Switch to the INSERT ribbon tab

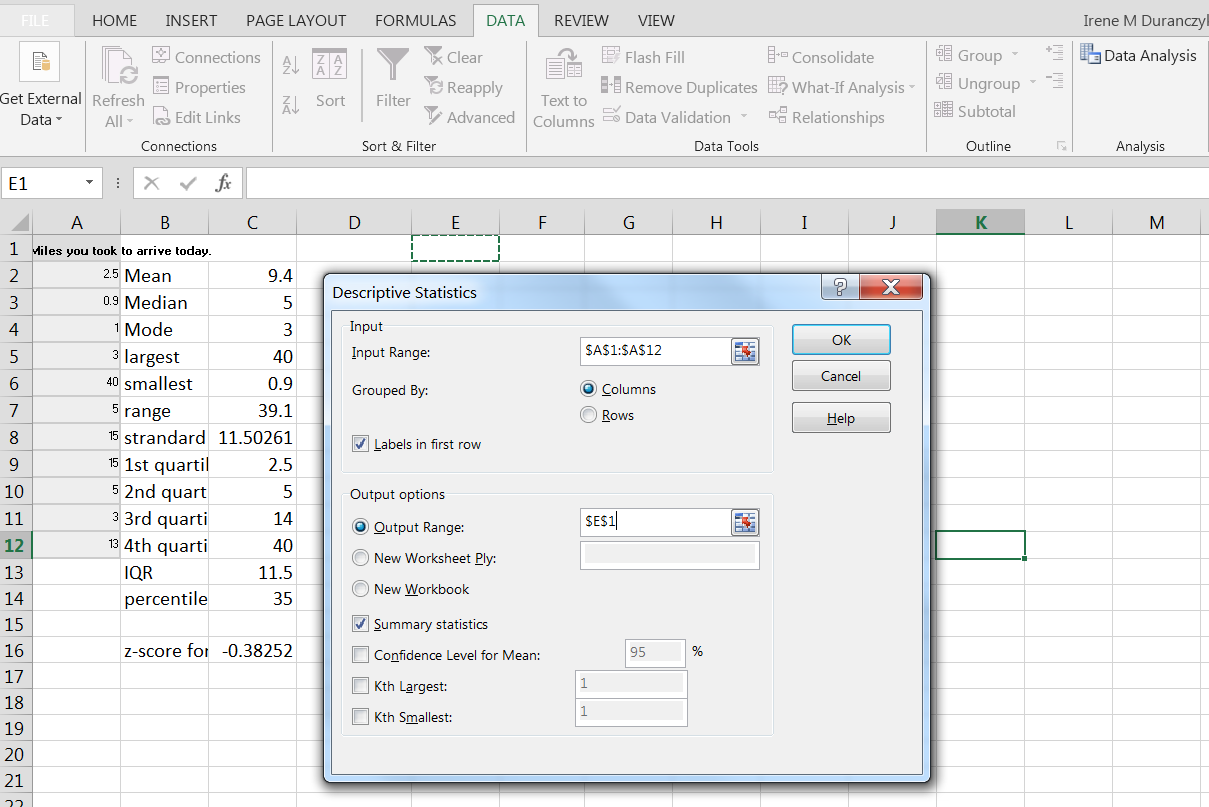pyautogui.click(x=191, y=20)
